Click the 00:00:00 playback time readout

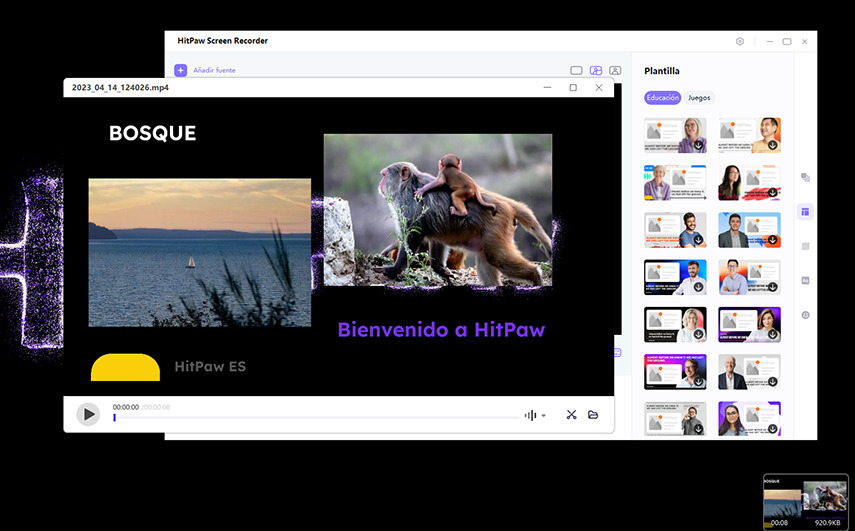tap(125, 407)
